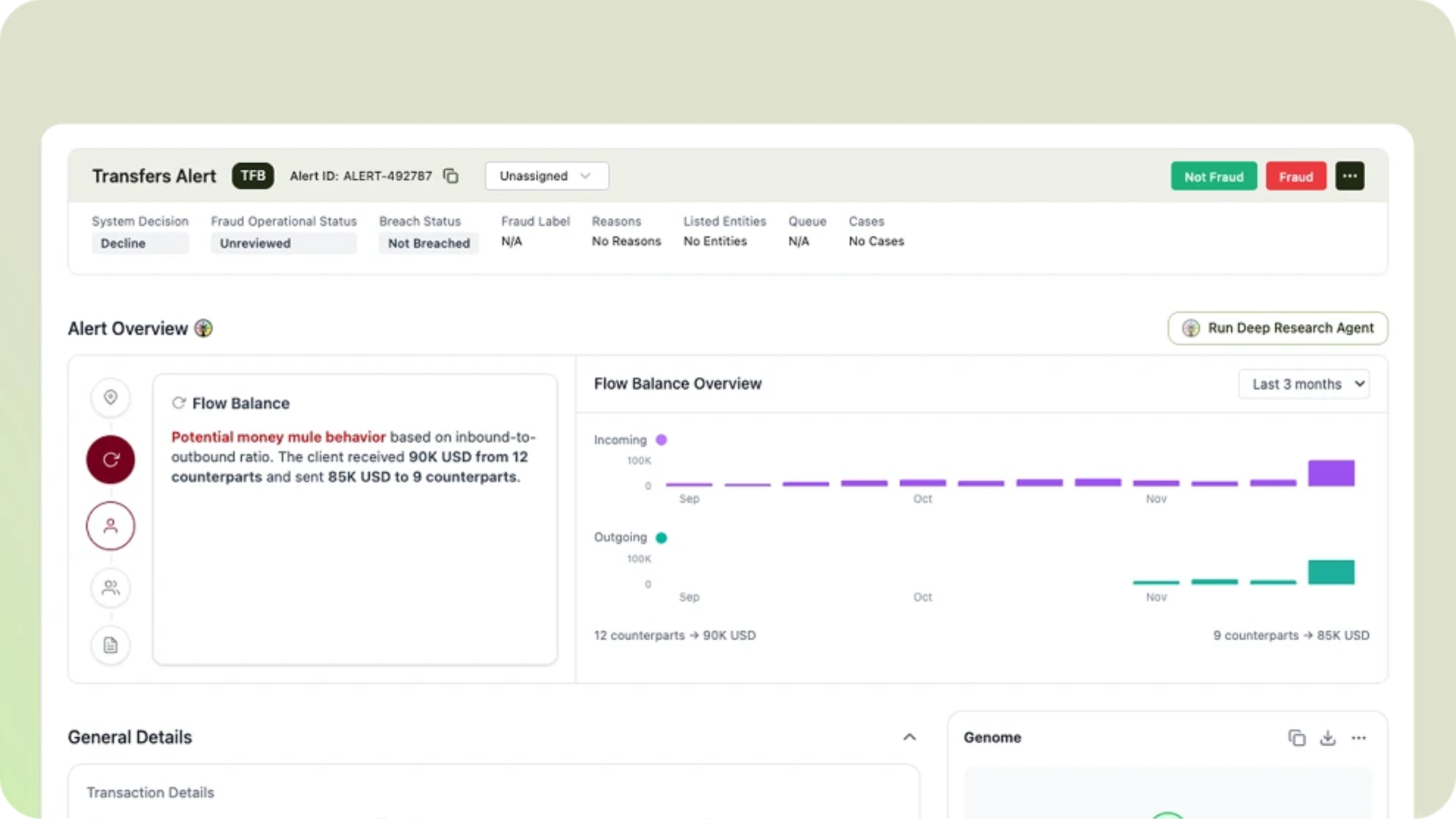Click the No Entities value
This screenshot has height=819, width=1456.
pos(715,241)
